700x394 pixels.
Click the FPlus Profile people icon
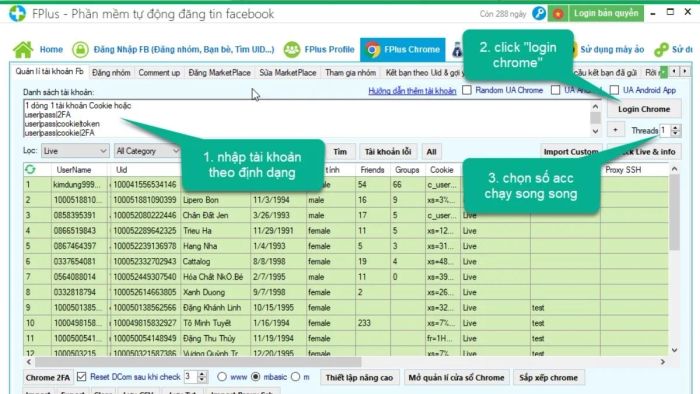(292, 50)
